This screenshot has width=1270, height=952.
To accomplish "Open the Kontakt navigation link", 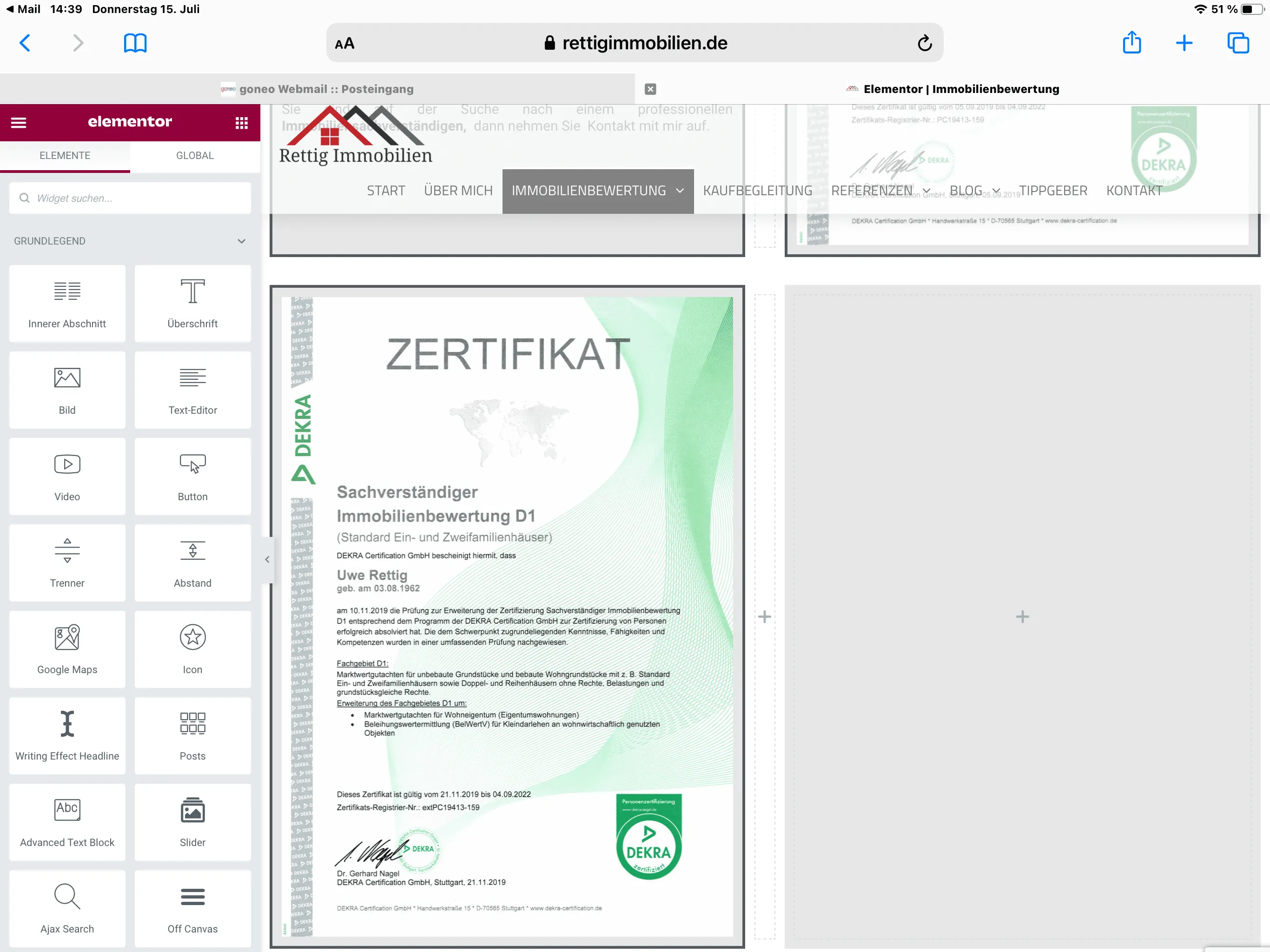I will (1134, 191).
